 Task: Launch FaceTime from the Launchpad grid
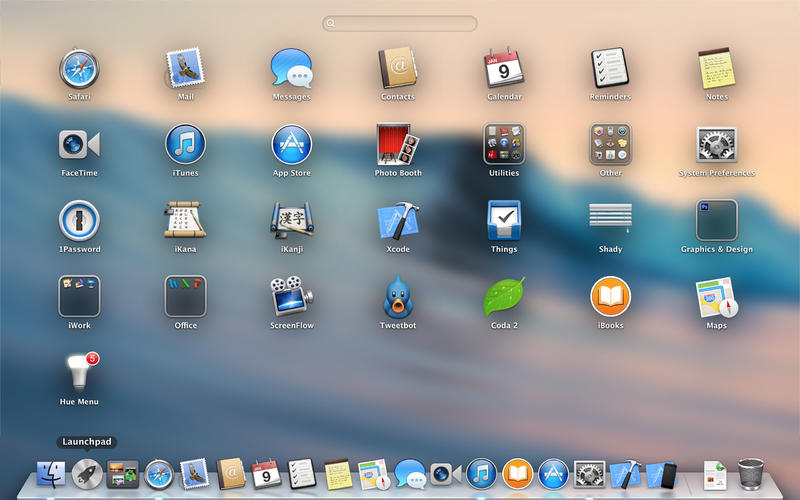[x=79, y=145]
